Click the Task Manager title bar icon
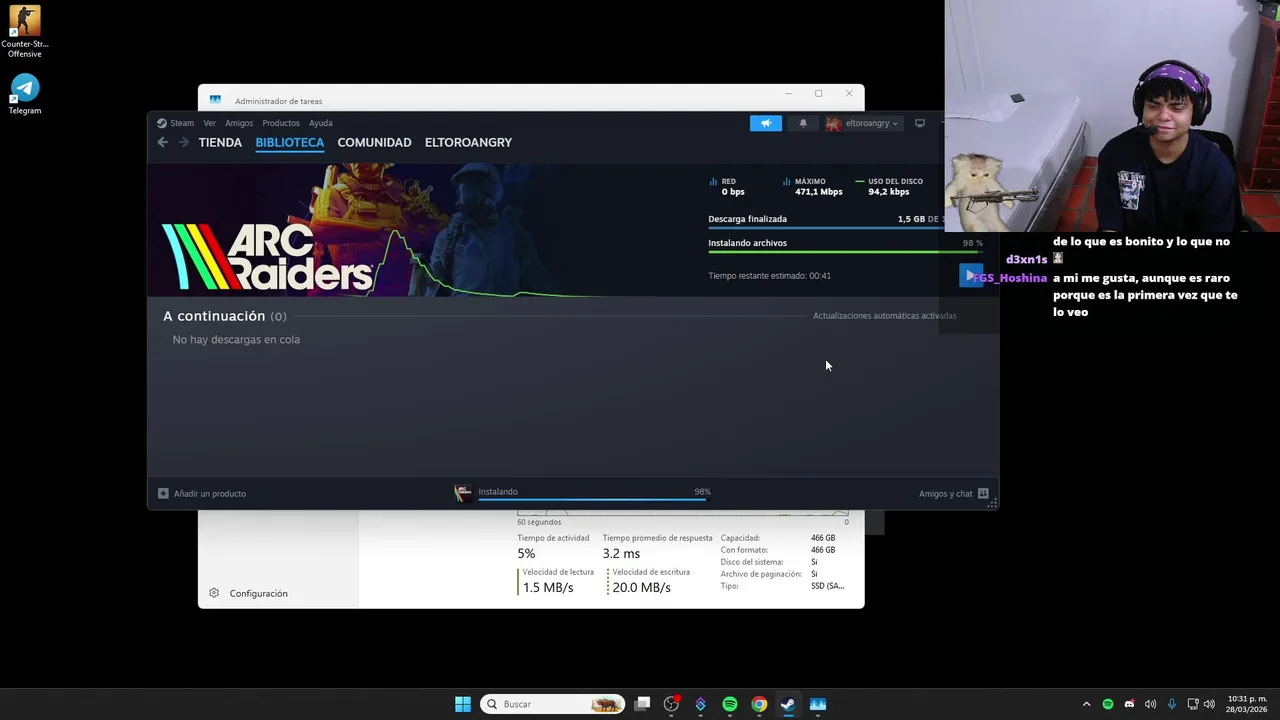The width and height of the screenshot is (1280, 720). pos(215,100)
